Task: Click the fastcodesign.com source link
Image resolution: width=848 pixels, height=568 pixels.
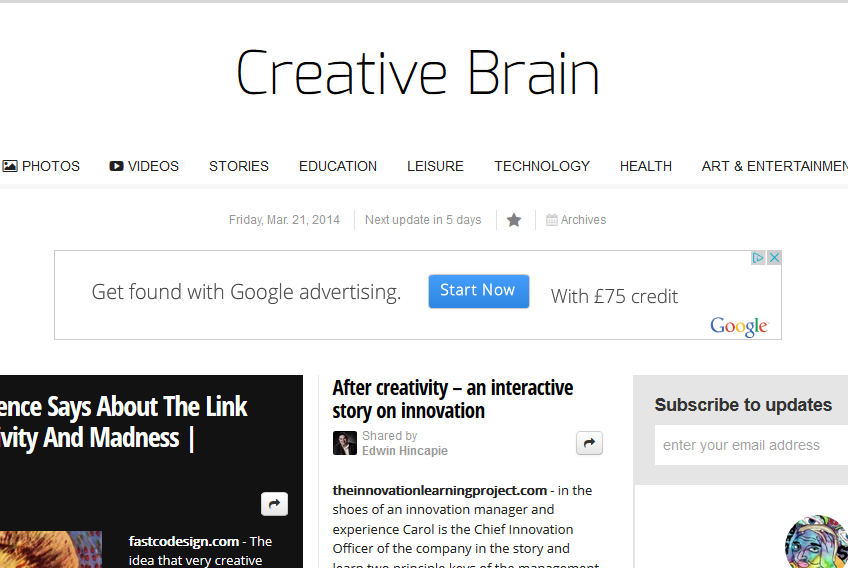Action: point(184,541)
